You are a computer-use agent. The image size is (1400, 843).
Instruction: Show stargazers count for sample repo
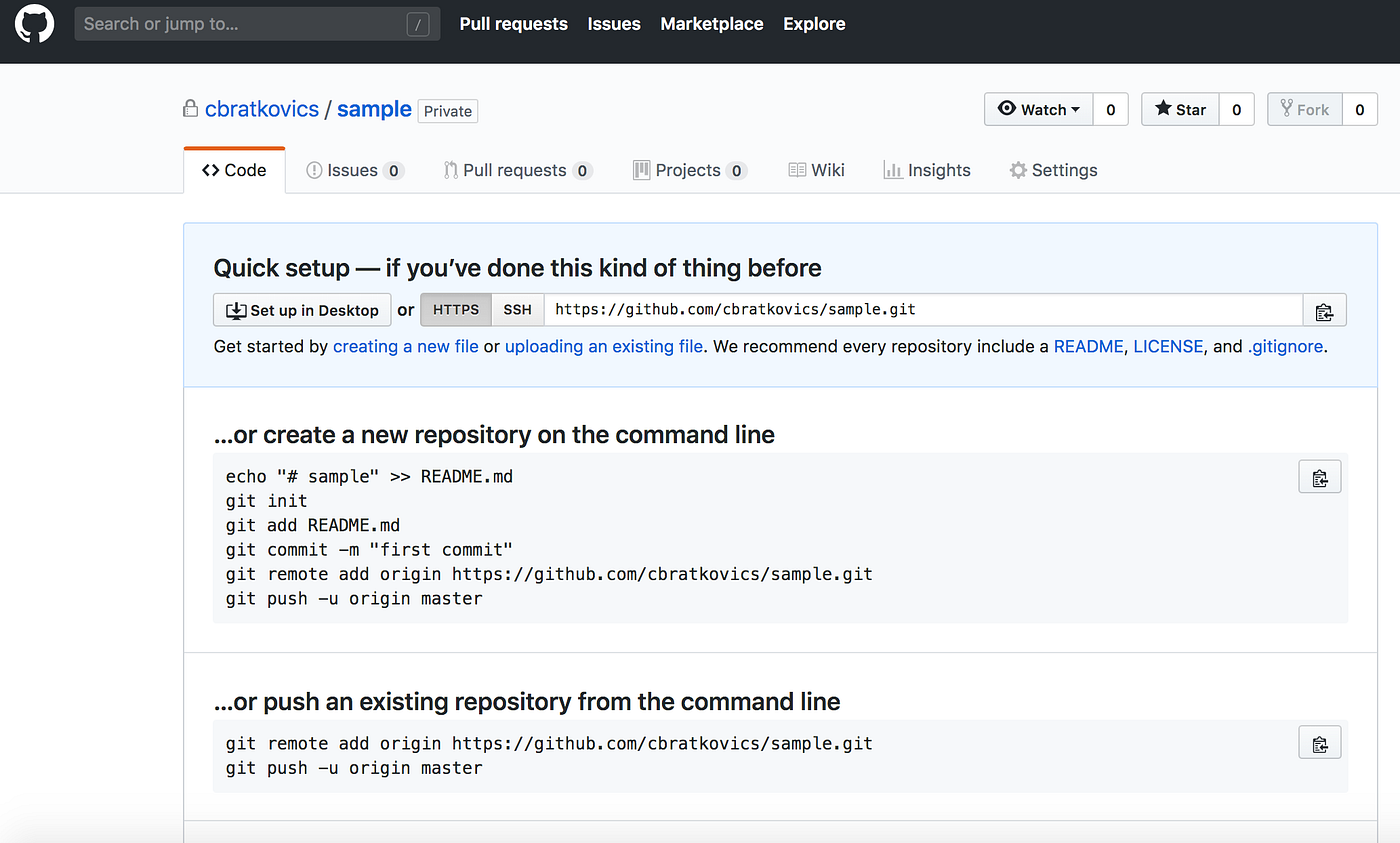tap(1236, 109)
